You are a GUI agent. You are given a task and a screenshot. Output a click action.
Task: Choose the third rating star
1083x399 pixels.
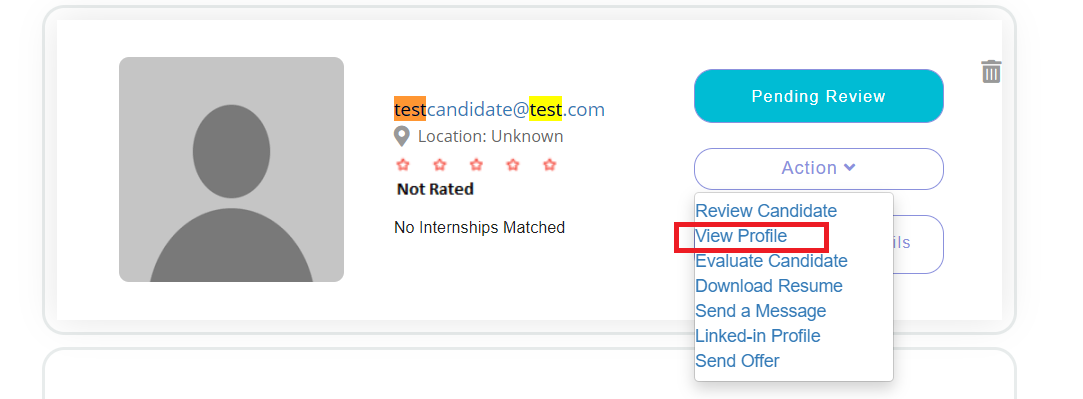coord(476,165)
